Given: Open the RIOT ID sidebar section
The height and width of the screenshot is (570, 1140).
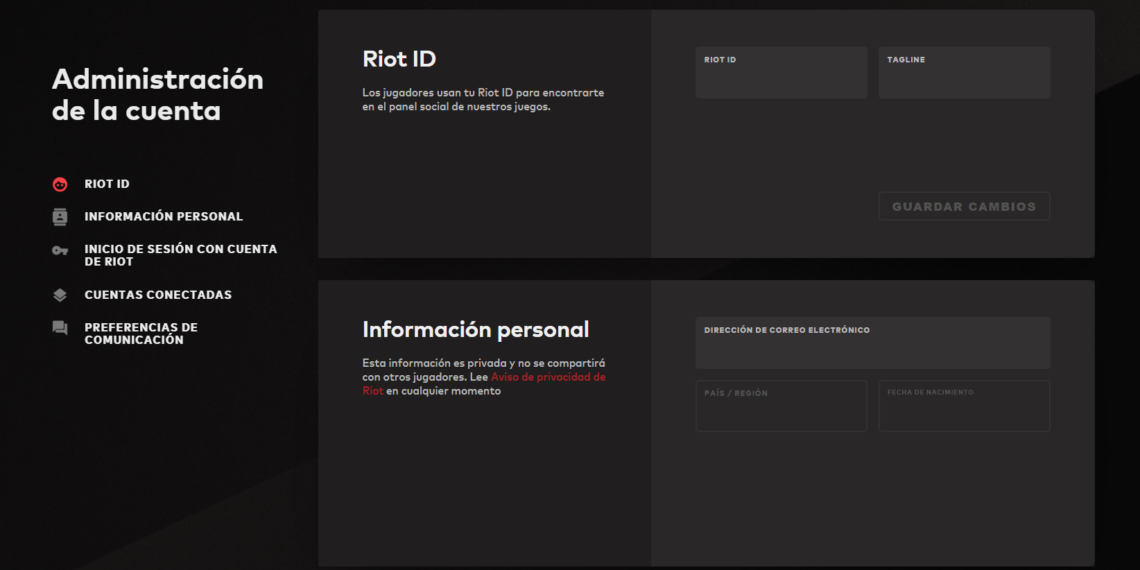Looking at the screenshot, I should 107,185.
